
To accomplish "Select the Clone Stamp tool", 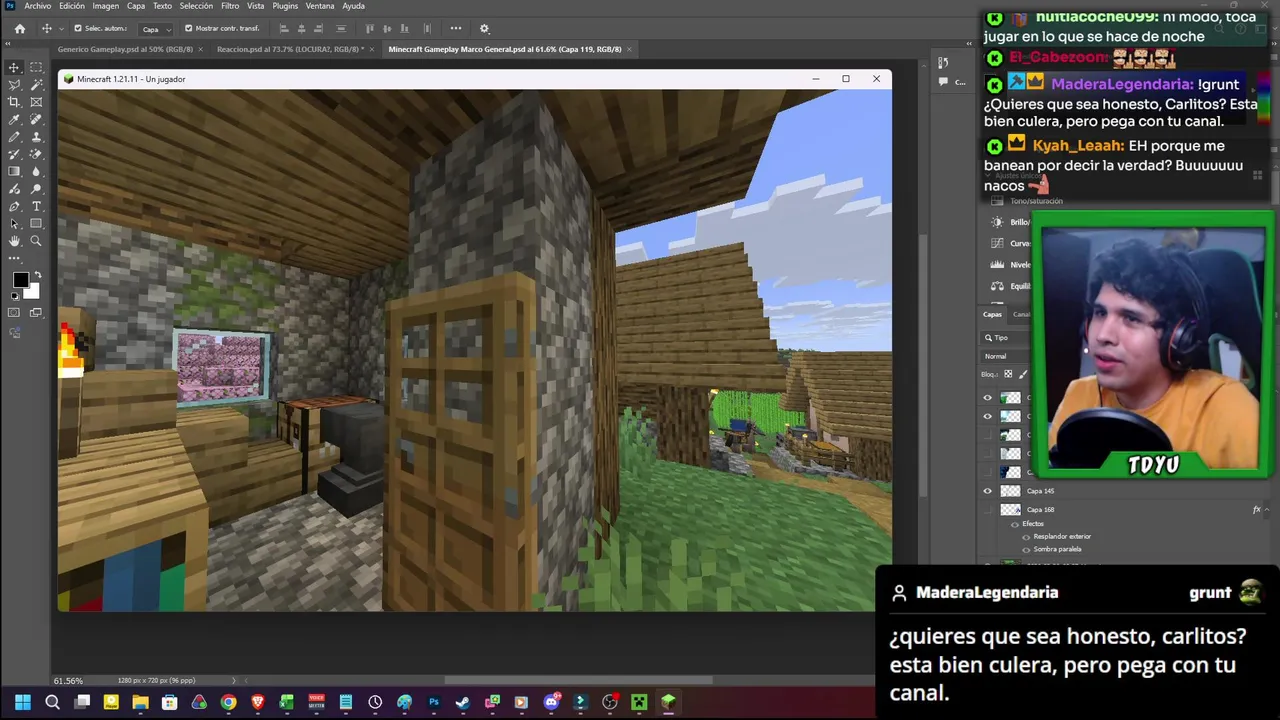I will coord(36,137).
